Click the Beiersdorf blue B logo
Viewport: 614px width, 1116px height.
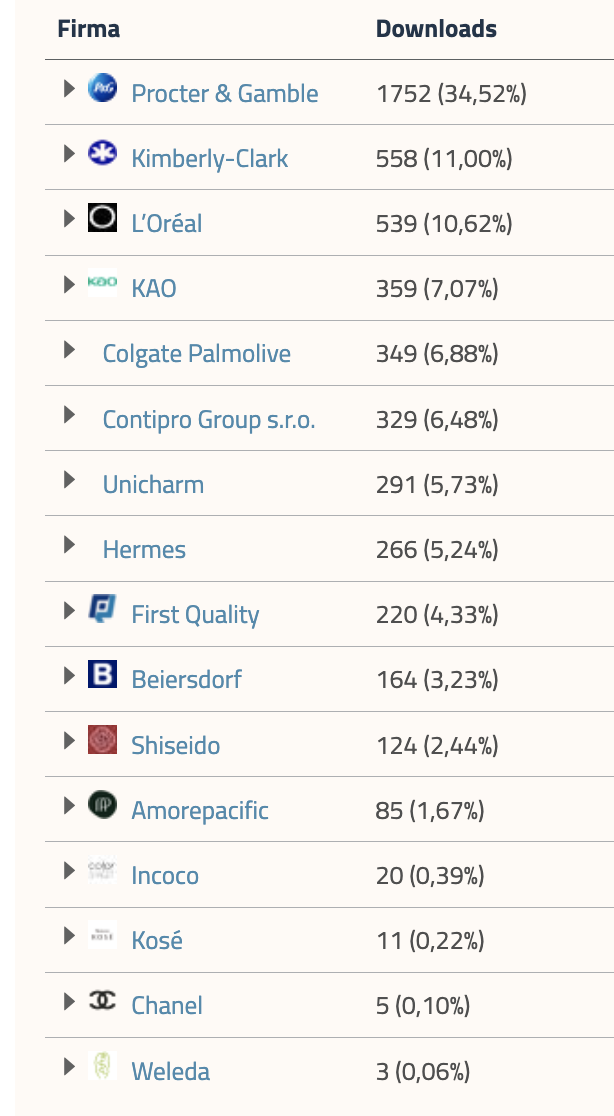click(102, 675)
